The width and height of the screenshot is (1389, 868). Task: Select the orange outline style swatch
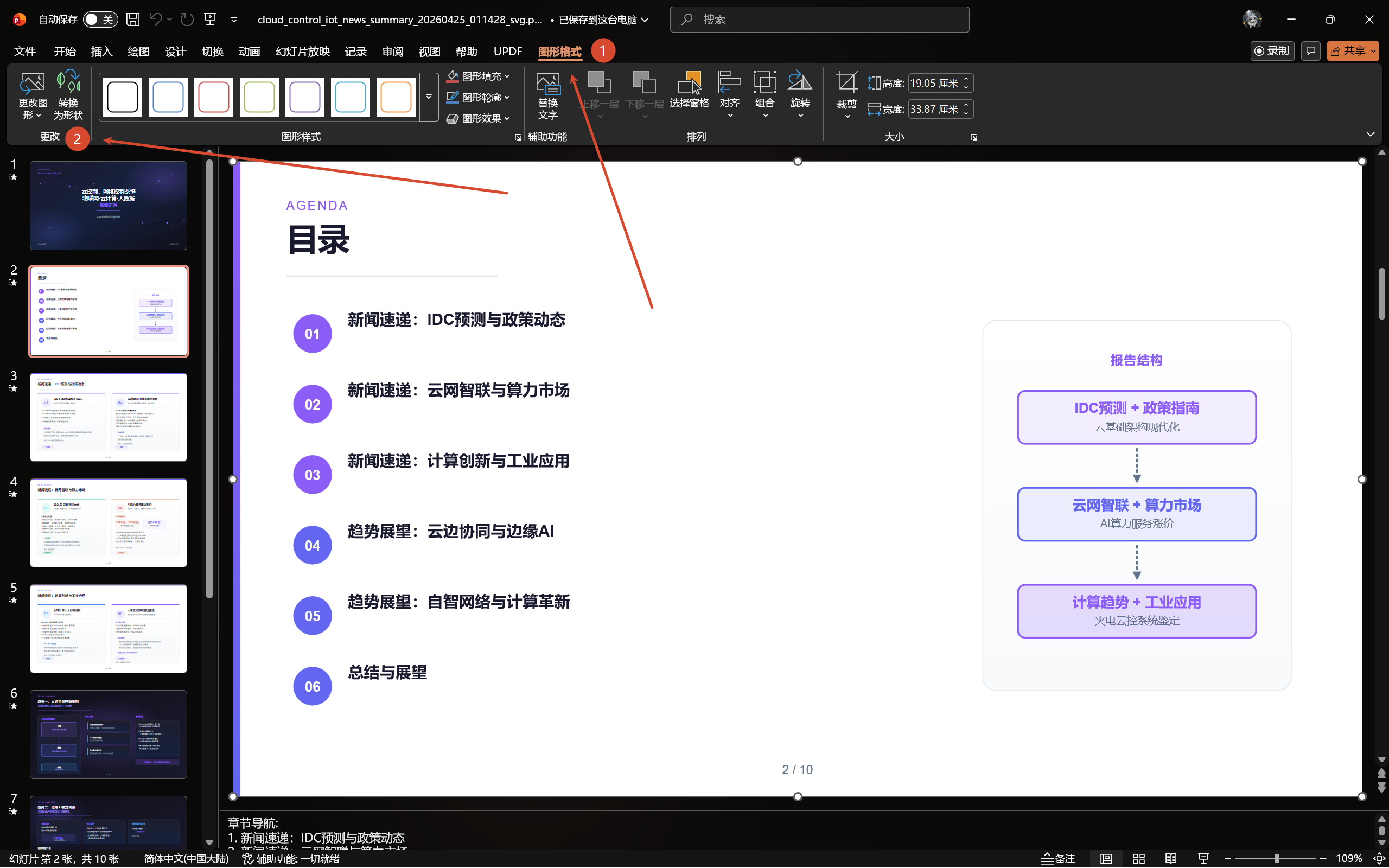(x=396, y=97)
